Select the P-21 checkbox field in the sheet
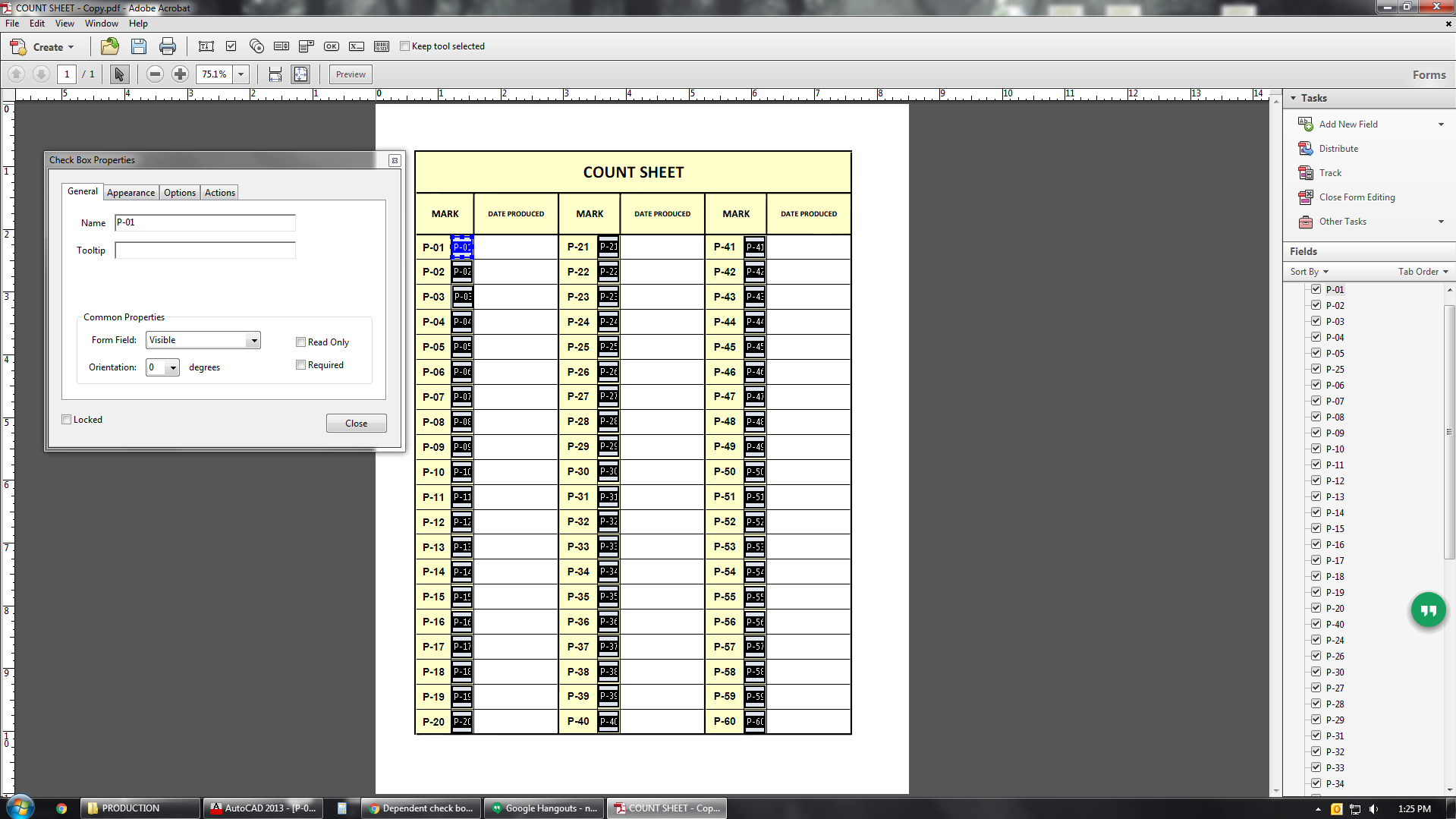 [609, 246]
